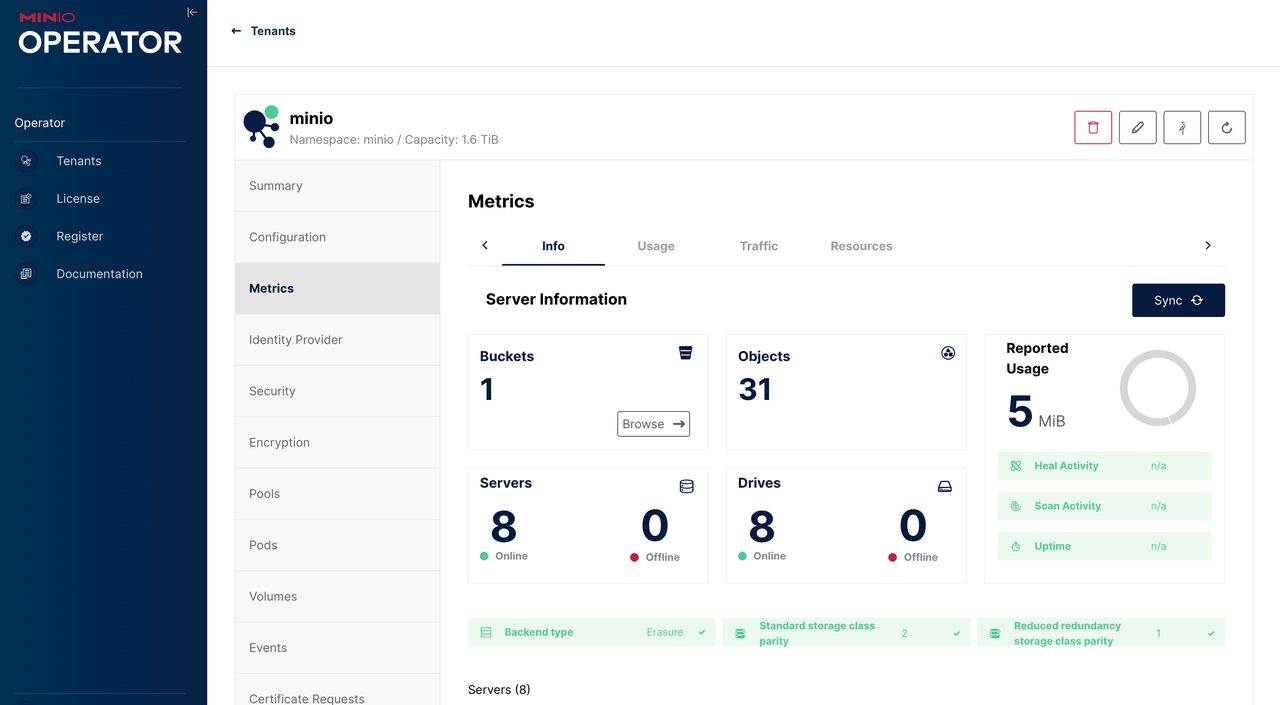This screenshot has width=1280, height=705.
Task: Click the Reduced redundancy storage class icon
Action: click(995, 633)
